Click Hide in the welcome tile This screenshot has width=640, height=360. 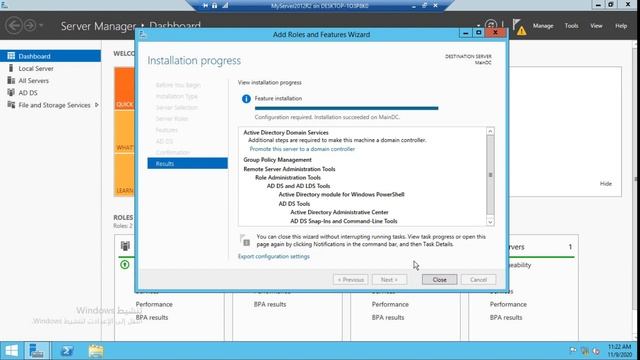pos(606,184)
